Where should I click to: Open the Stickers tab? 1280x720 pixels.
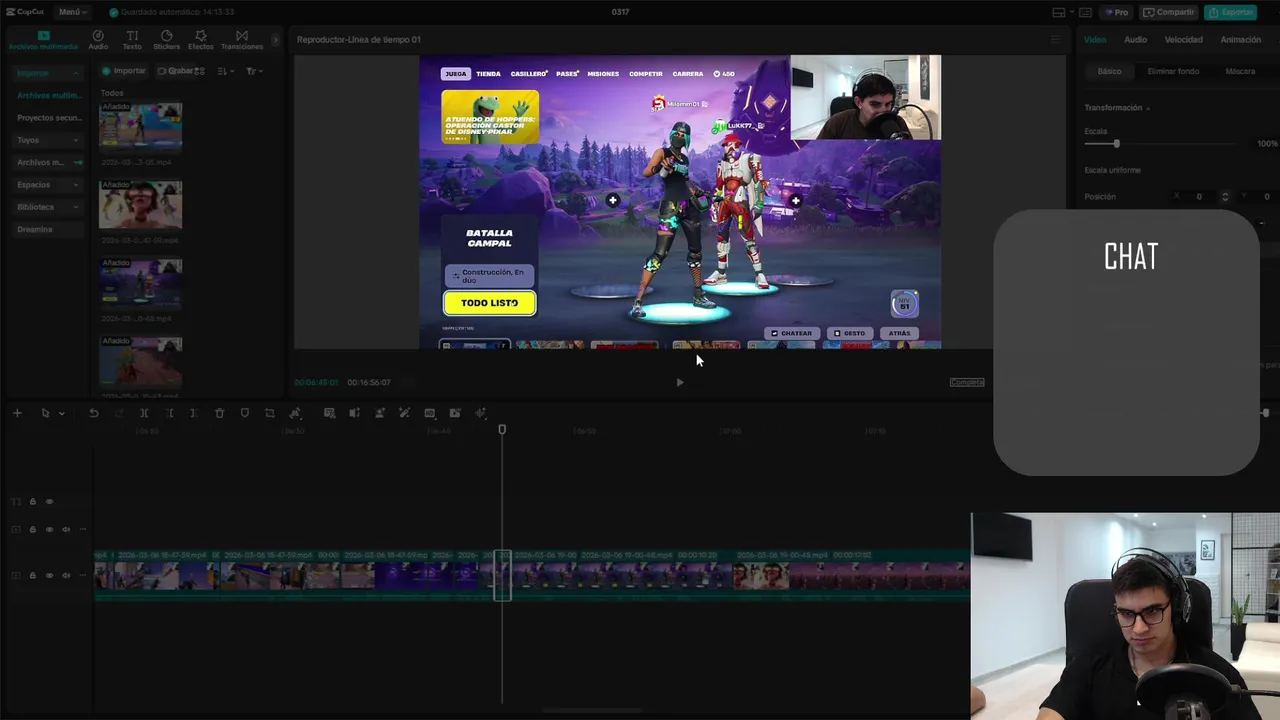pyautogui.click(x=166, y=40)
